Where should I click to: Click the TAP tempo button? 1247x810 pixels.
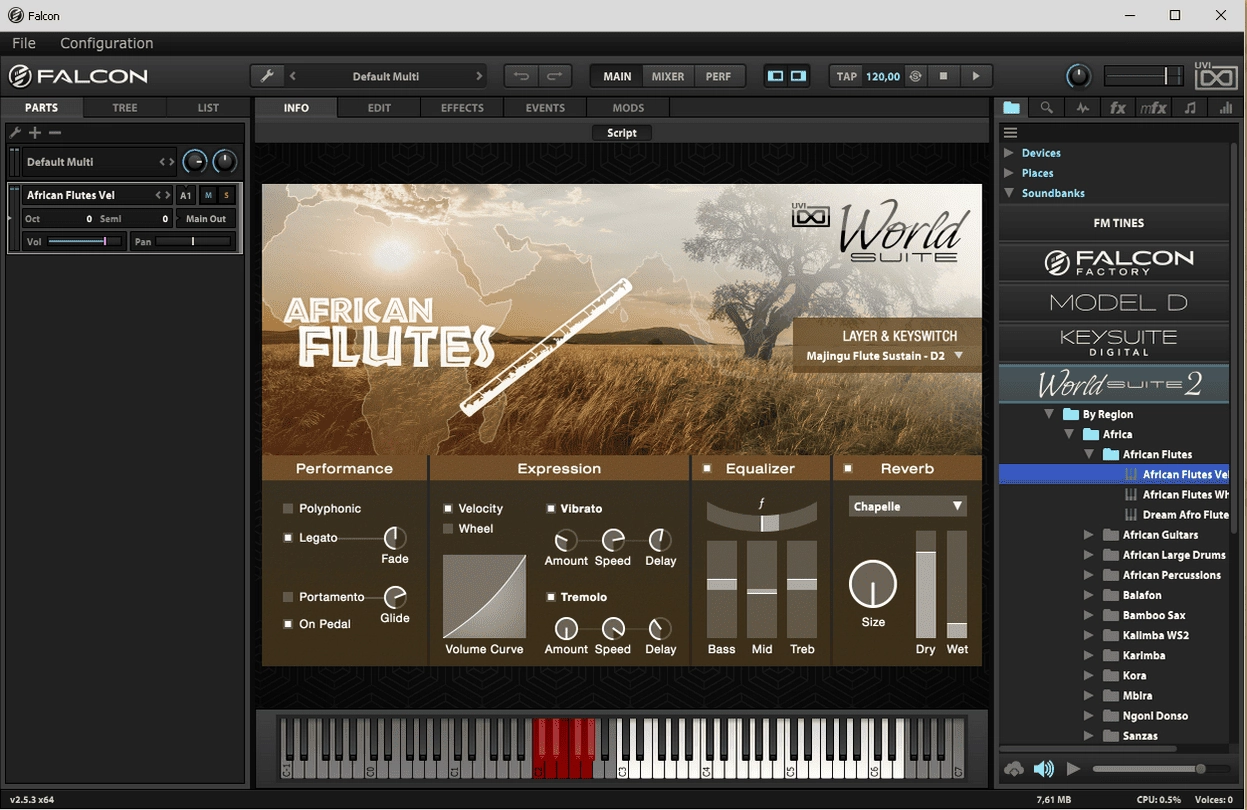point(847,76)
